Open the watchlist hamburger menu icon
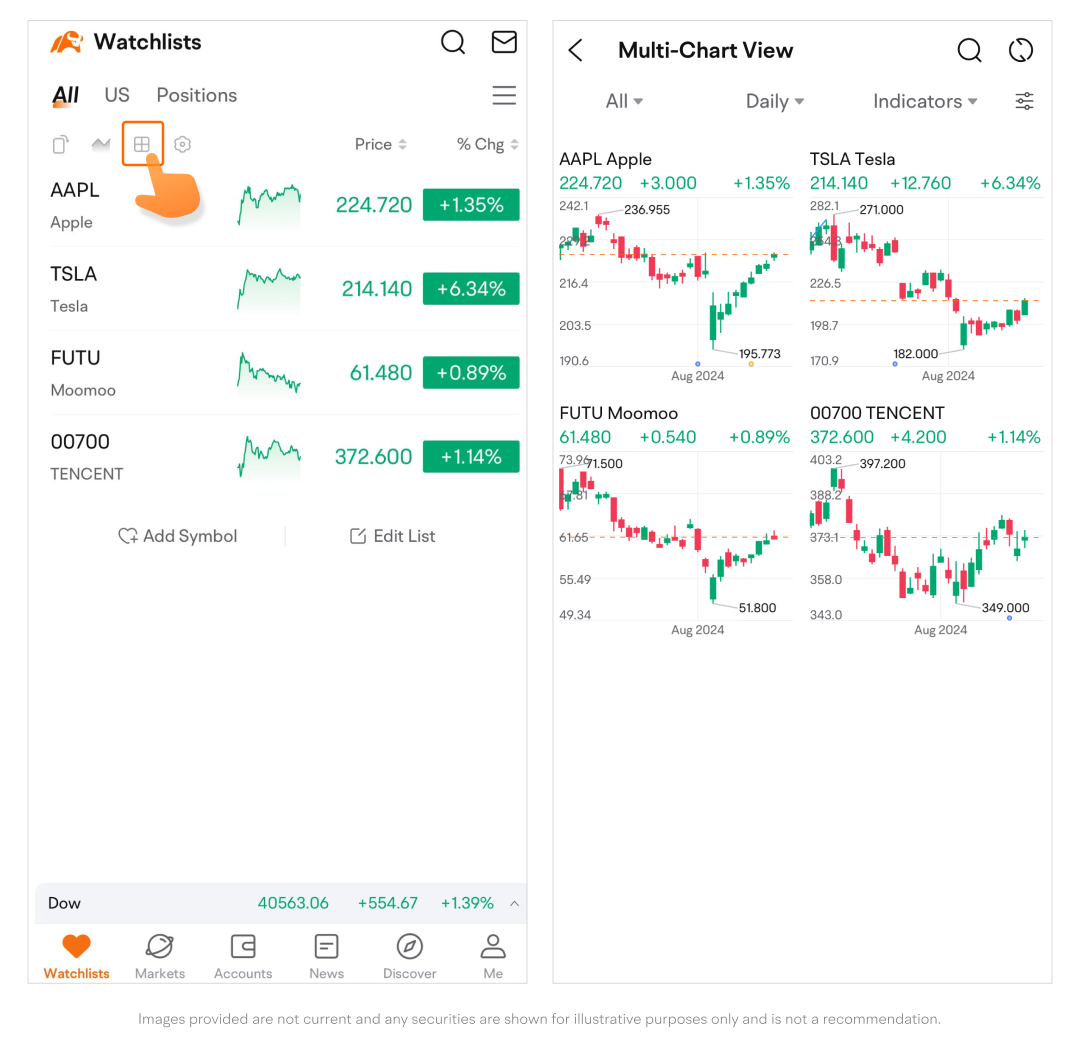 tap(504, 95)
